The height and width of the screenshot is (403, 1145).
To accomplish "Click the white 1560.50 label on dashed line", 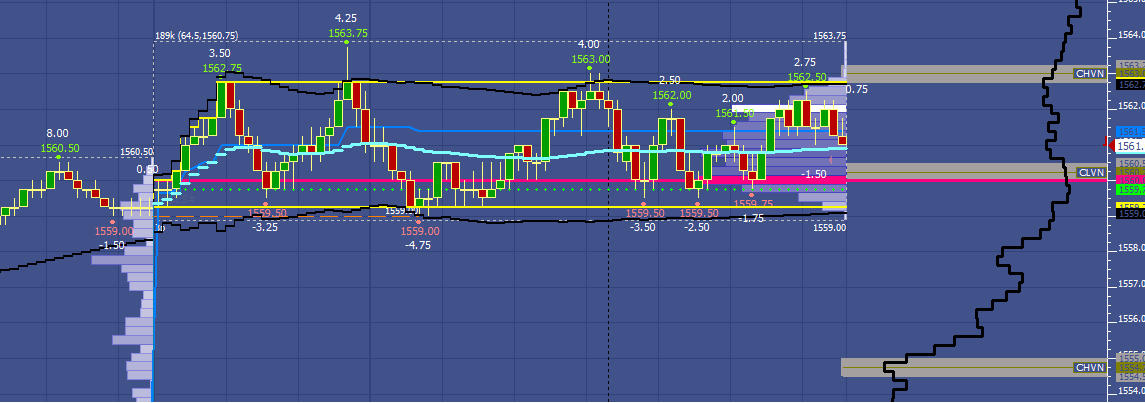I will coord(137,153).
